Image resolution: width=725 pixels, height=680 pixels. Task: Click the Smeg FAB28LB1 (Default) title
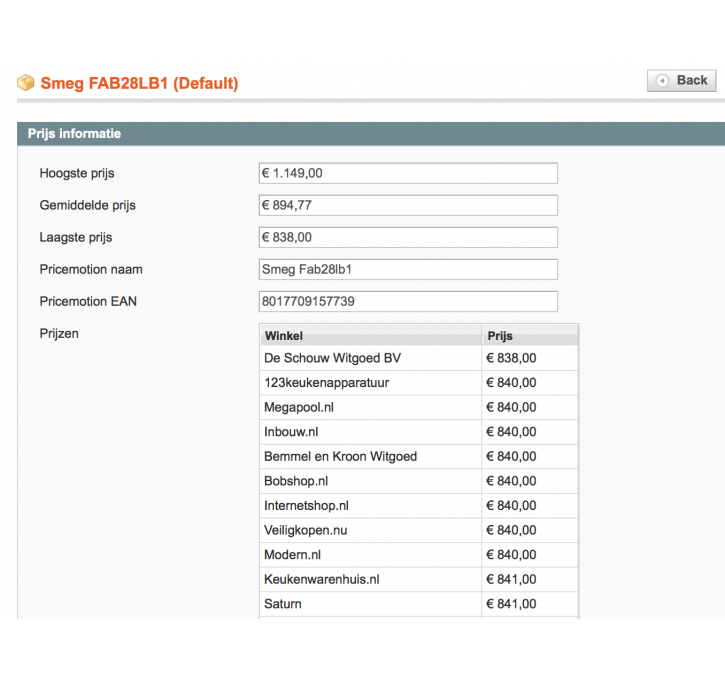139,83
